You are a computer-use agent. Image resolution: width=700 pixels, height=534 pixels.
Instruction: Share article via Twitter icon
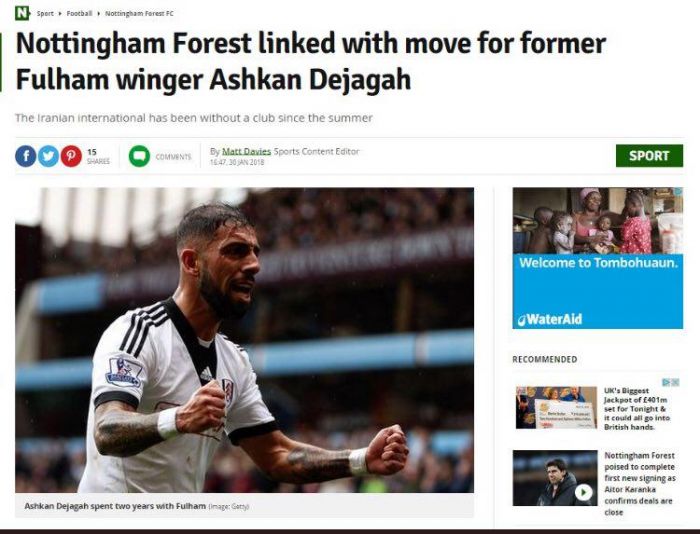(48, 156)
